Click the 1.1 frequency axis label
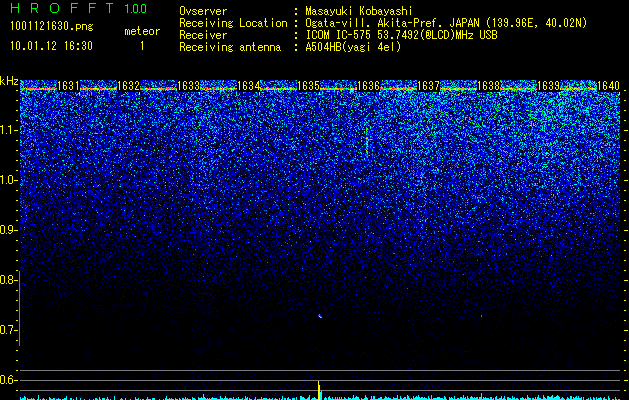Screen dimensions: 629x400 click(x=9, y=130)
